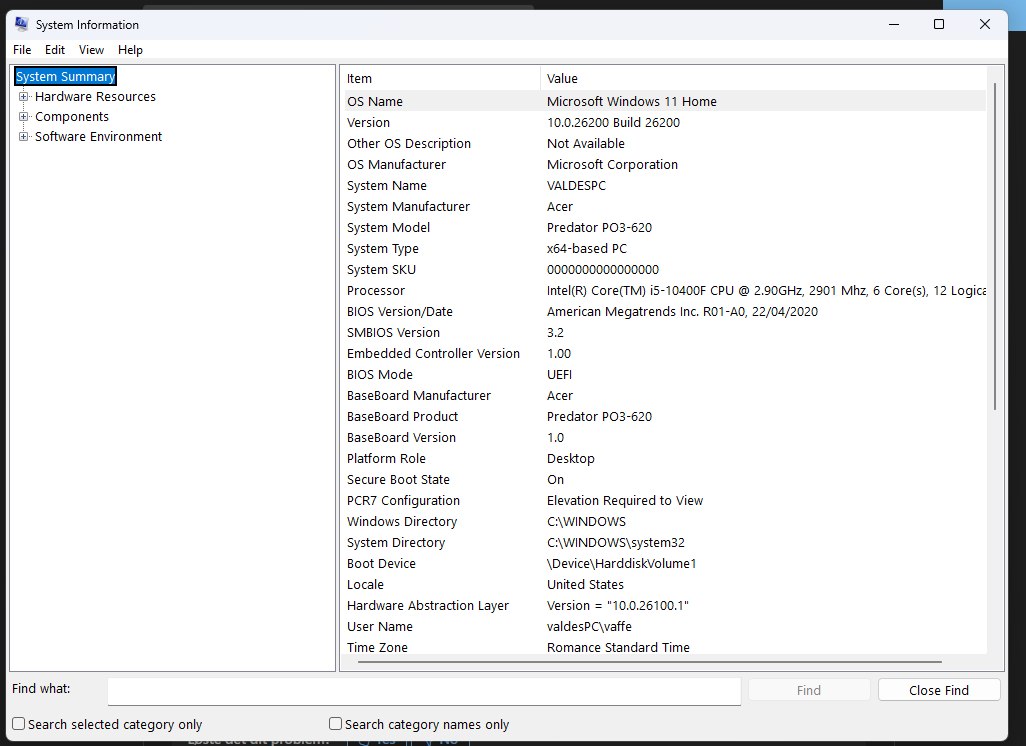Select the Software Environment category label

[x=98, y=137]
